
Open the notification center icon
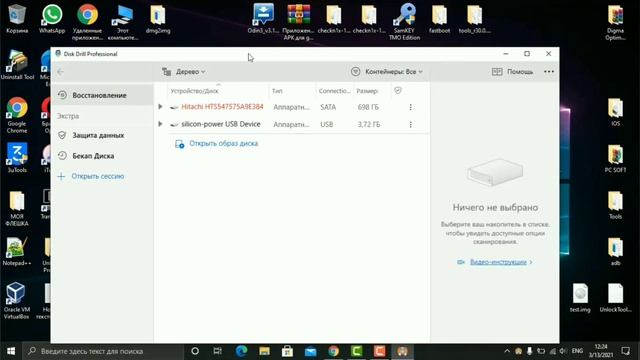[626, 351]
